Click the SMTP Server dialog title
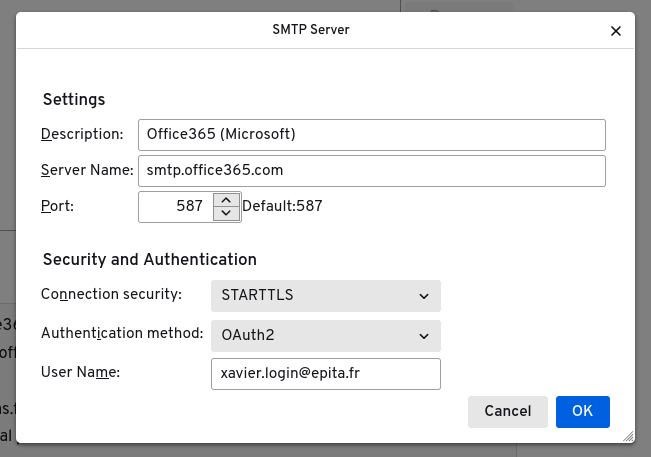Image resolution: width=651 pixels, height=457 pixels. (311, 29)
